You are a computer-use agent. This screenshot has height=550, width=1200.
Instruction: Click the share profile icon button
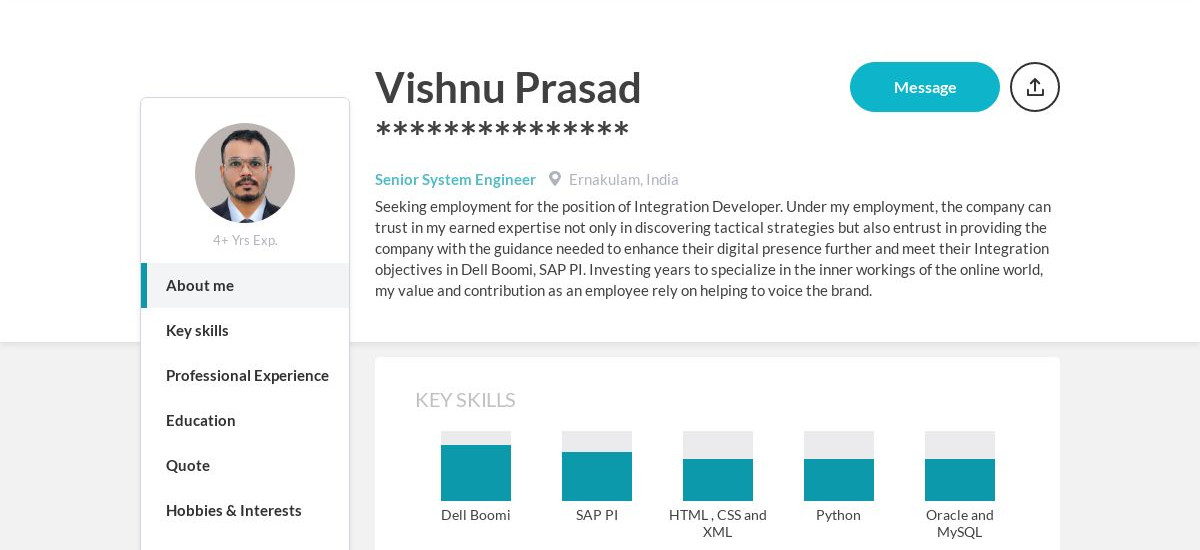click(1035, 87)
